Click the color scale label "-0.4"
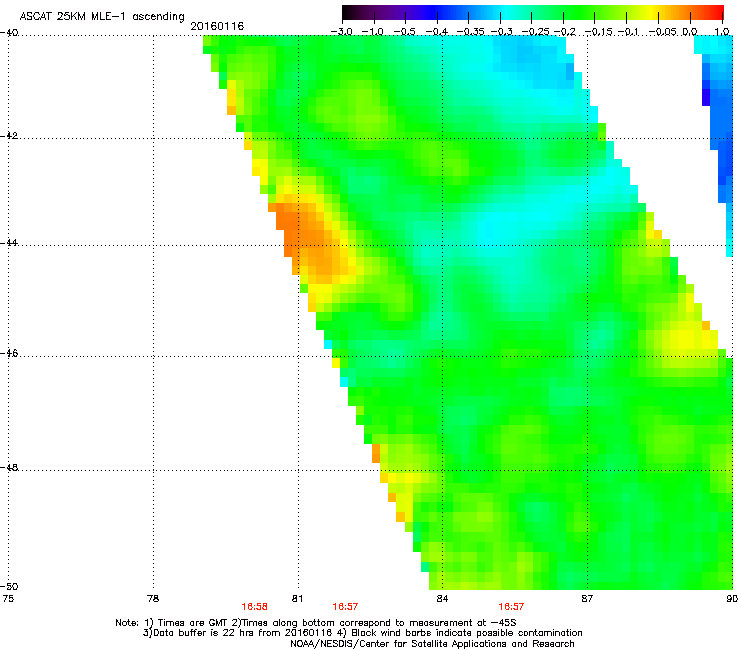 (436, 32)
